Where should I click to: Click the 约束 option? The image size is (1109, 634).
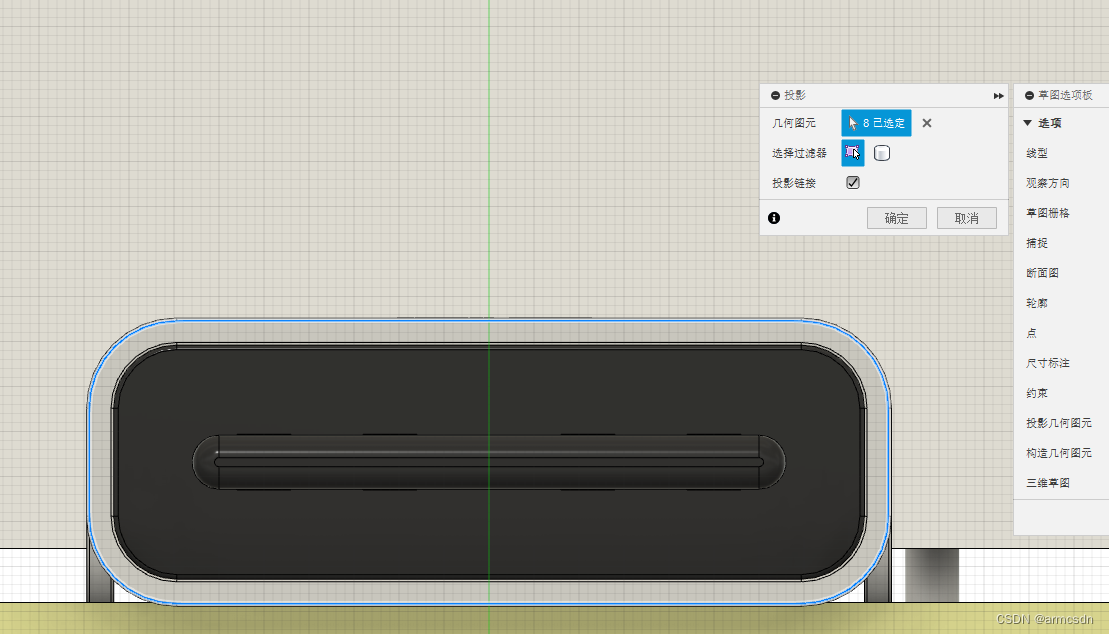tap(1037, 393)
